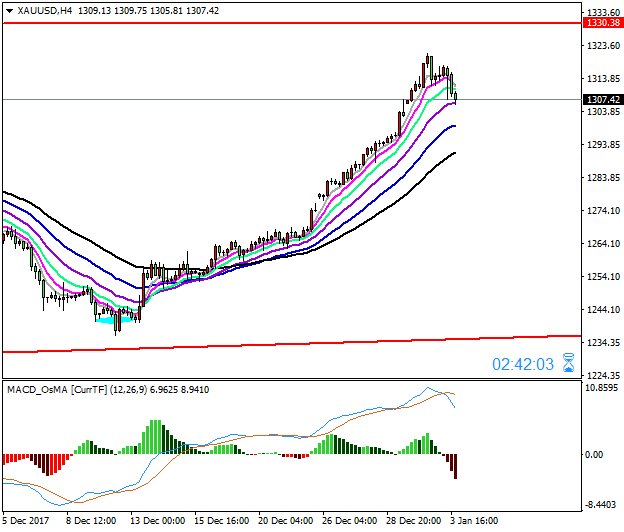This screenshot has height=532, width=624.
Task: Click the last red MACD histogram bar
Action: [455, 466]
